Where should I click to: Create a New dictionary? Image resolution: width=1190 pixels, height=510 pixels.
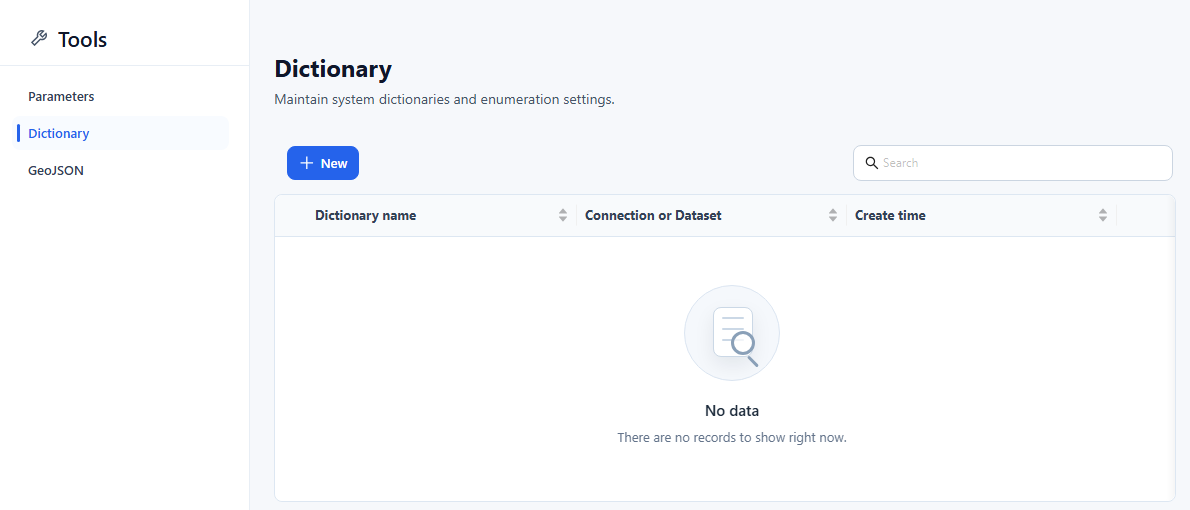(x=323, y=163)
